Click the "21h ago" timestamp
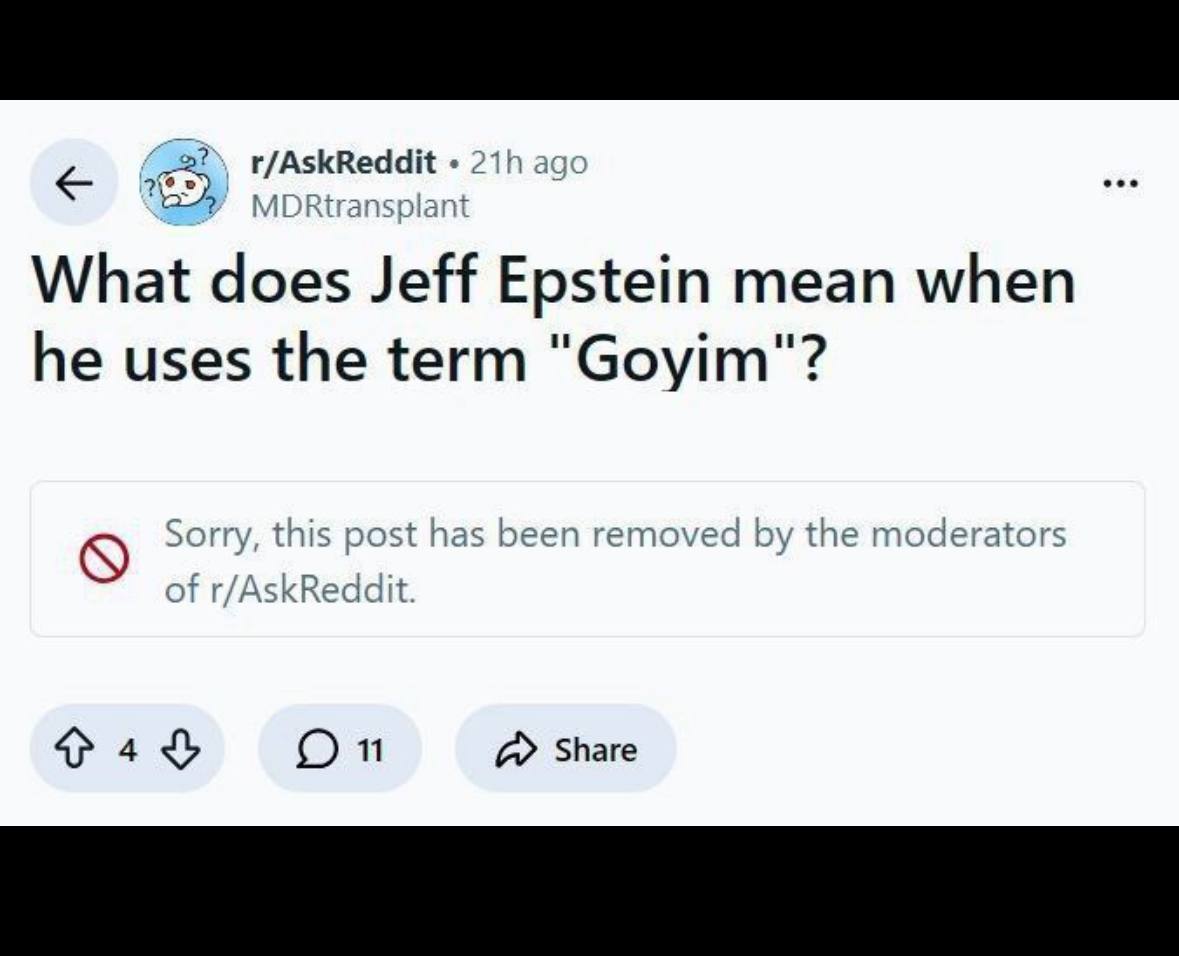1179x956 pixels. click(x=528, y=161)
